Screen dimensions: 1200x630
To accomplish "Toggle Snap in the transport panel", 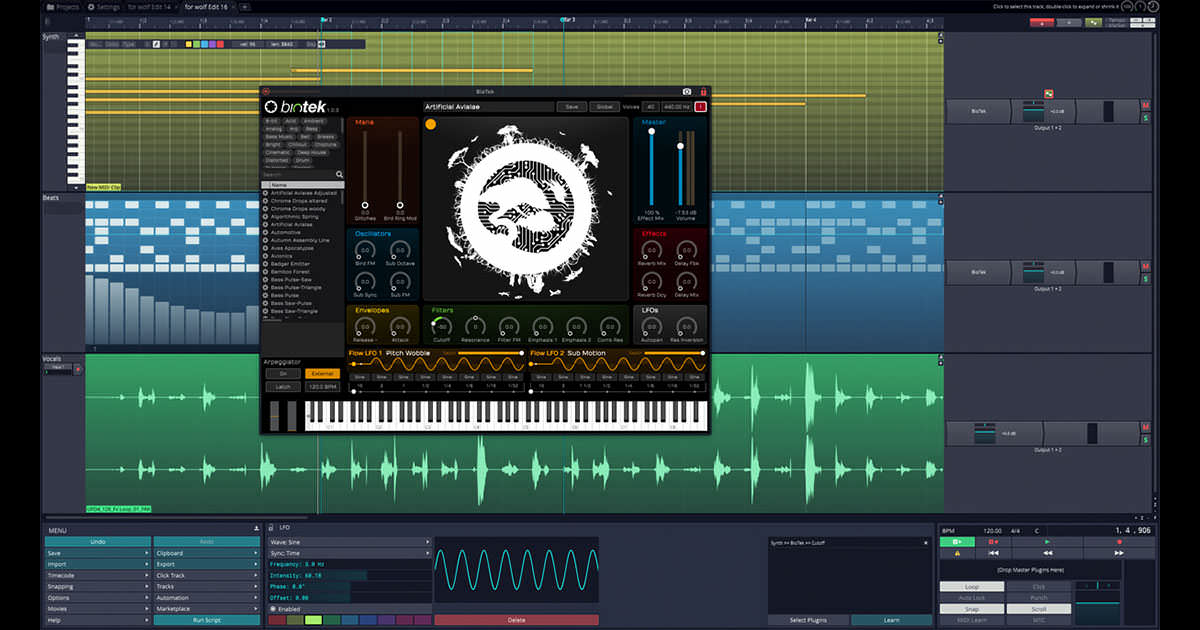I will (x=971, y=608).
